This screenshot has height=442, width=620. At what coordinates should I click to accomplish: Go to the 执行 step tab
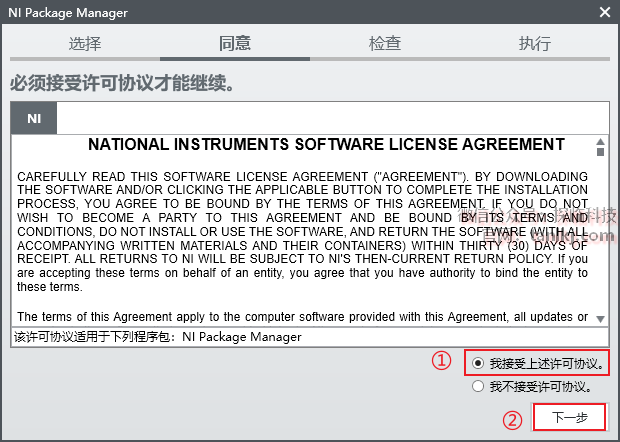pos(535,43)
